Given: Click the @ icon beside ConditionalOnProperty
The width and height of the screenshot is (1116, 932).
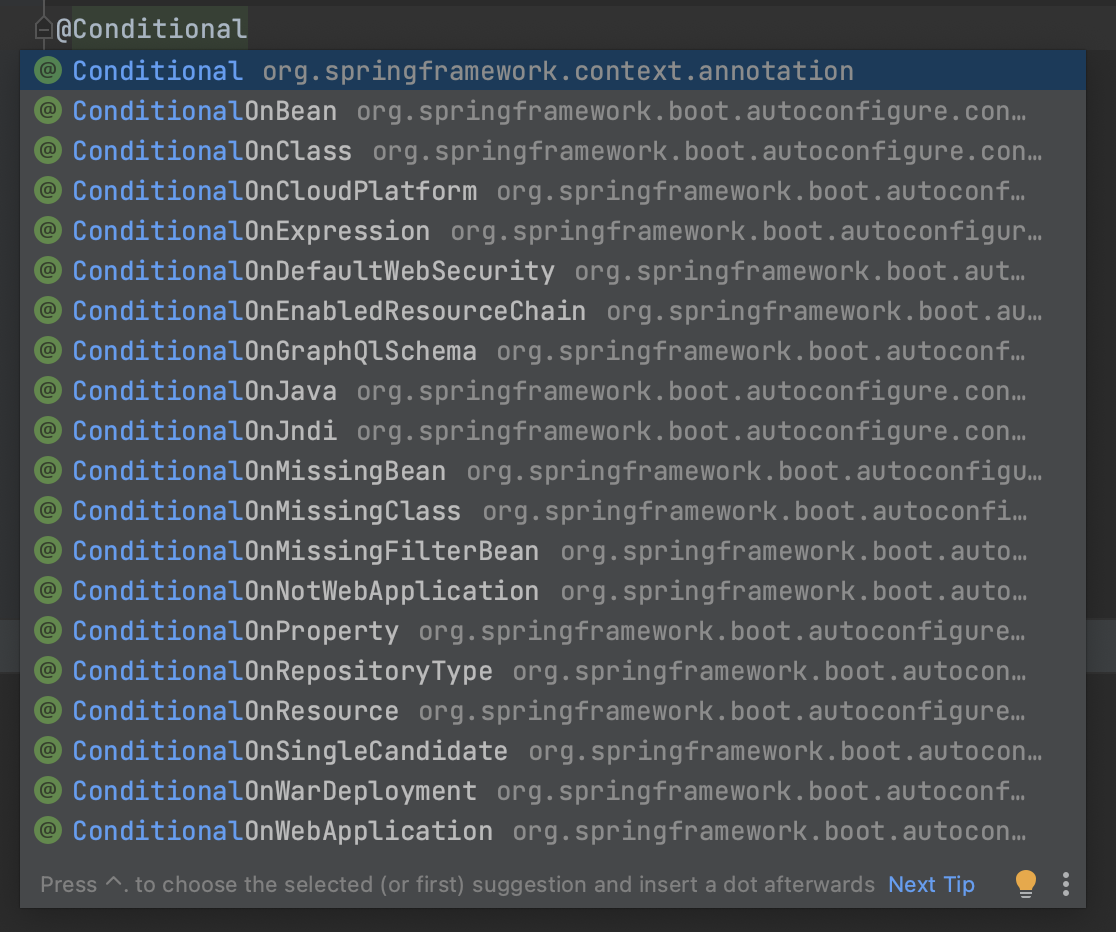Looking at the screenshot, I should pos(47,630).
